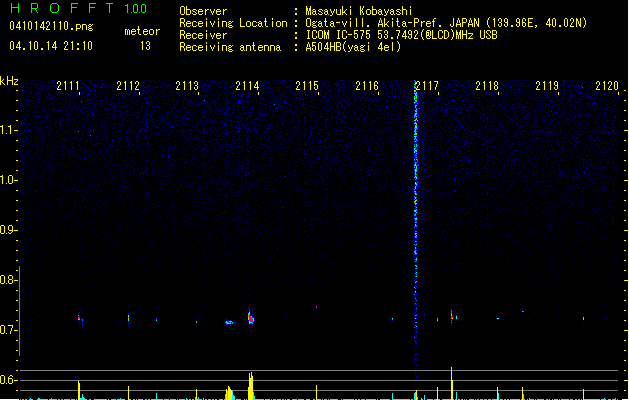Click the meteor echo just after 2117
This screenshot has width=629, height=400.
click(x=452, y=316)
